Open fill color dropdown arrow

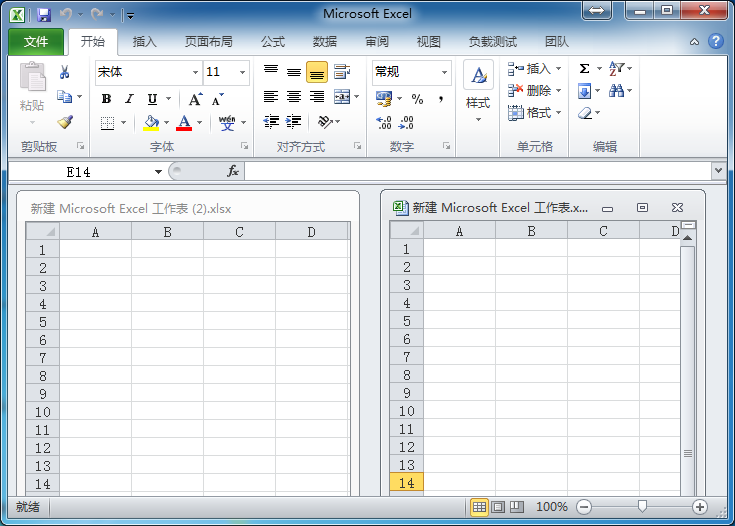pos(166,123)
